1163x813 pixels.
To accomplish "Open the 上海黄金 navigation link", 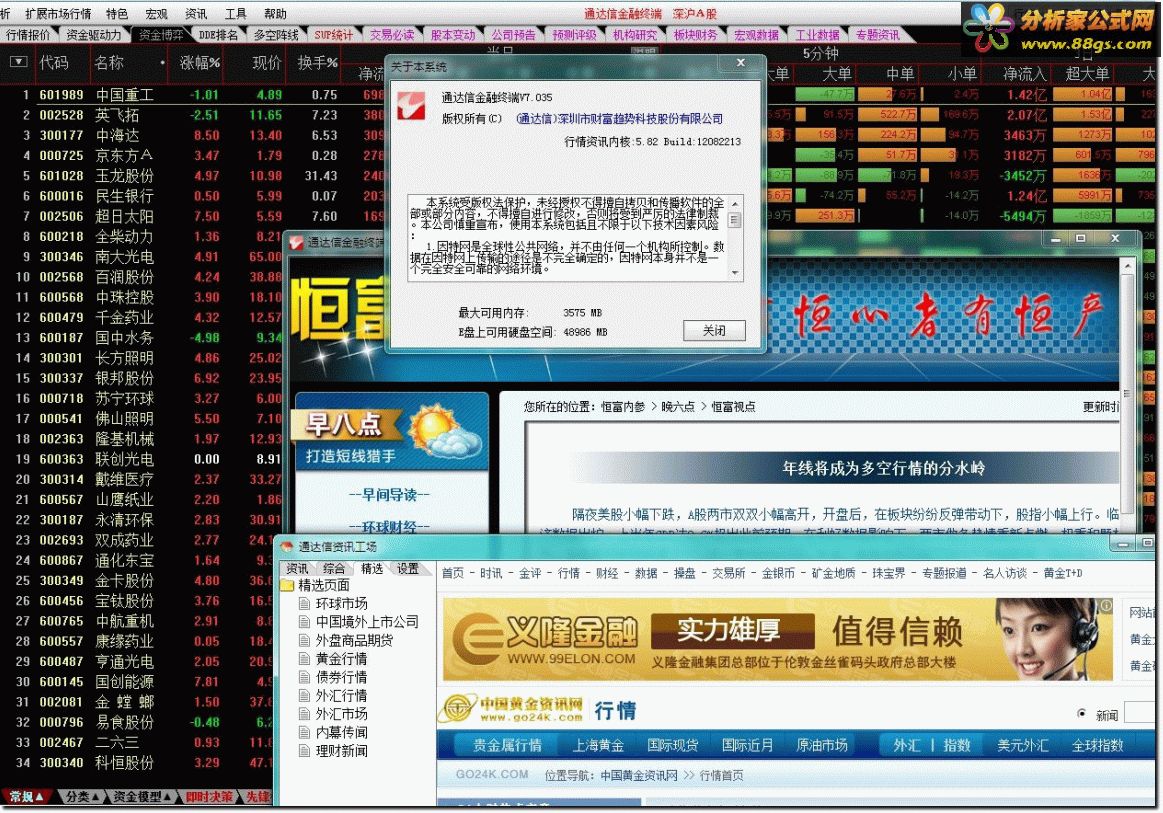I will [598, 745].
